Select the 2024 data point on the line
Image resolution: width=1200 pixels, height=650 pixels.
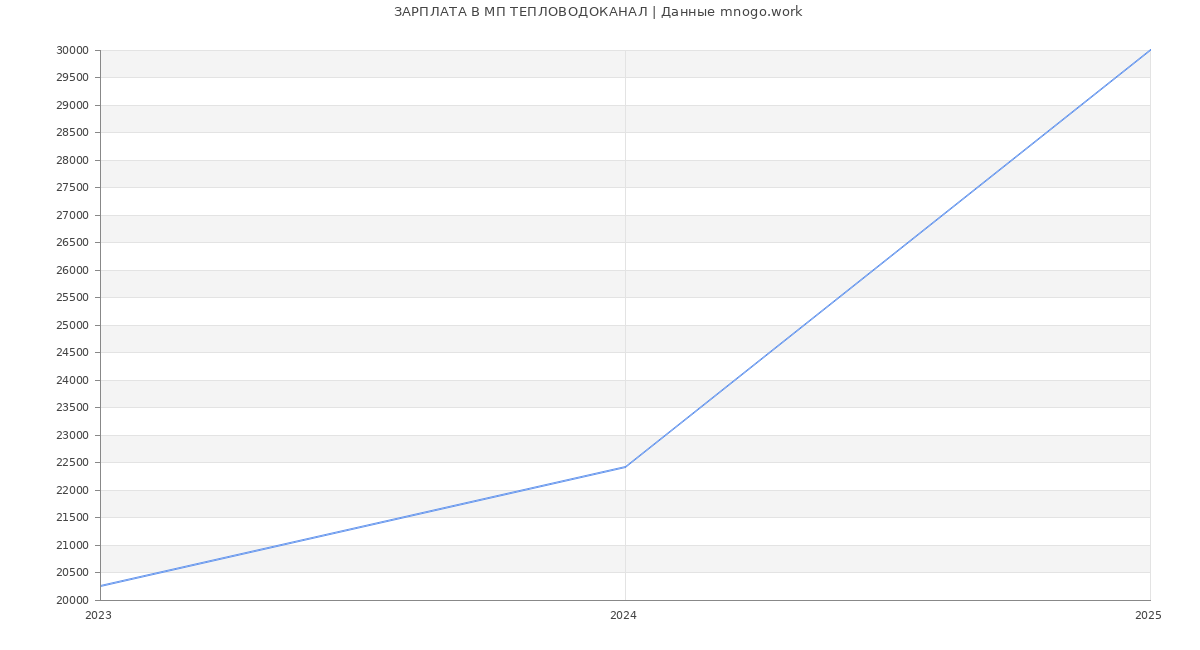(625, 467)
